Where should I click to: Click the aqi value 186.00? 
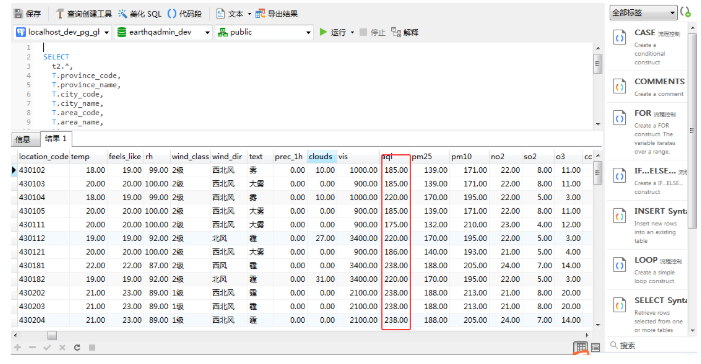coord(396,252)
